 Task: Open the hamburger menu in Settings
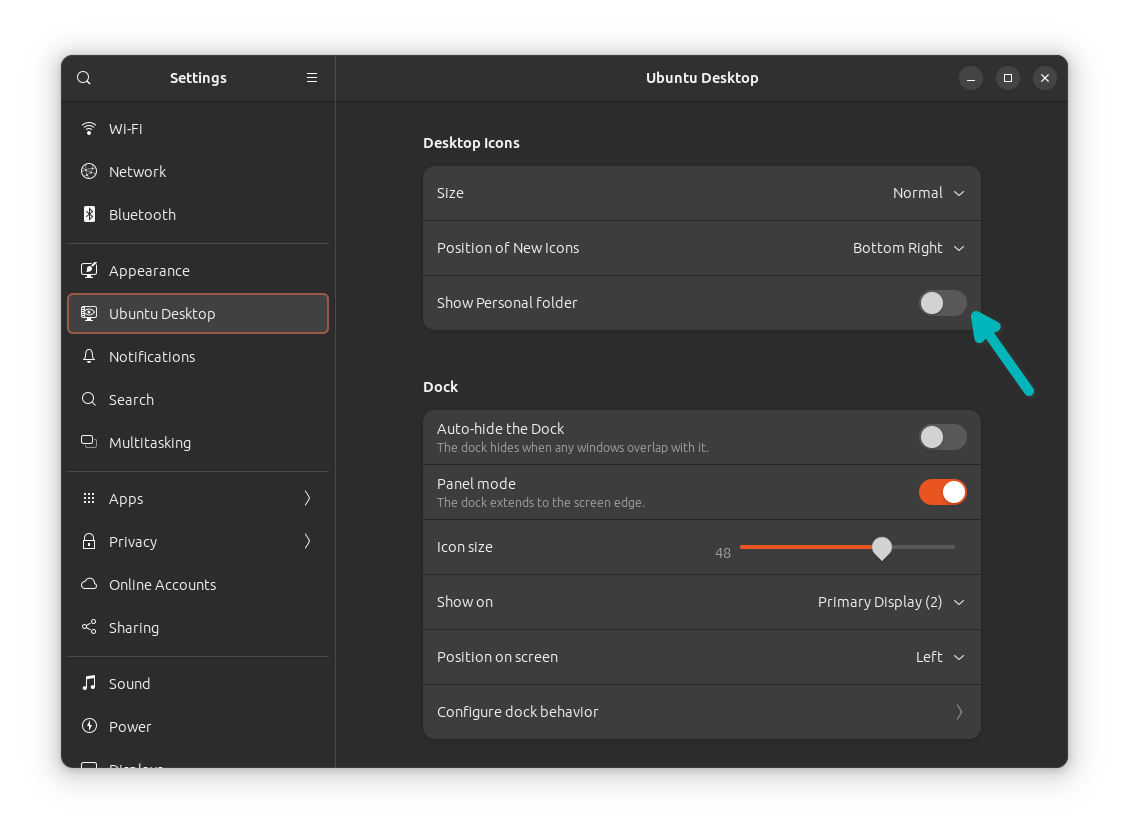point(311,77)
